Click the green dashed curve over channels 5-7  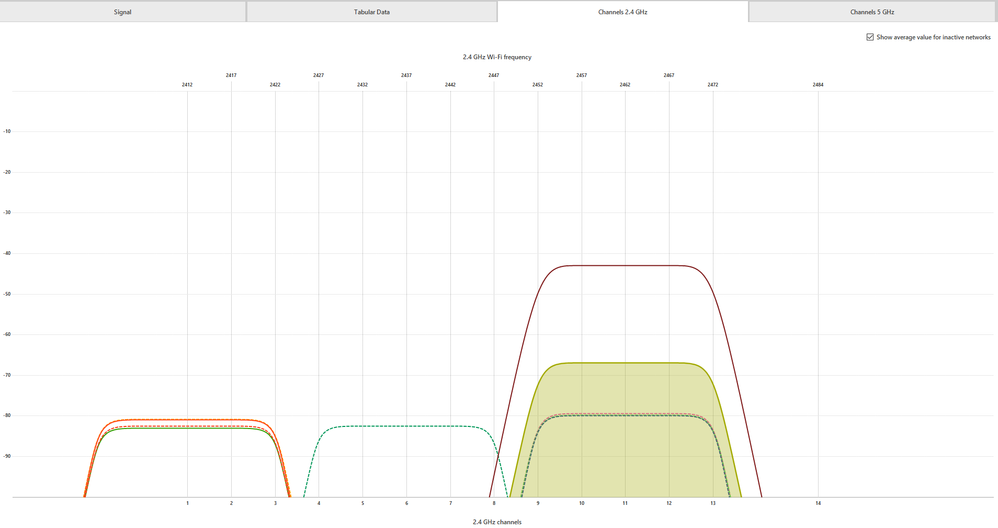click(x=406, y=426)
